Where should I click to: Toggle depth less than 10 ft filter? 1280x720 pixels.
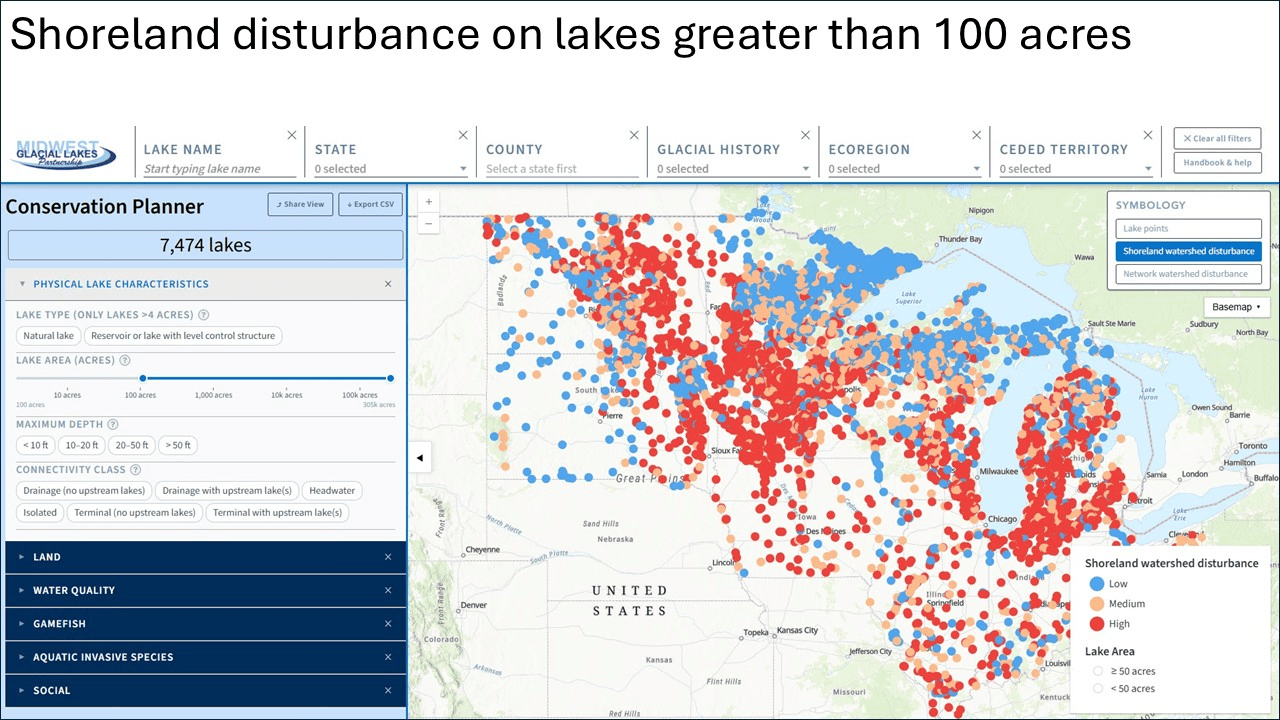point(35,445)
